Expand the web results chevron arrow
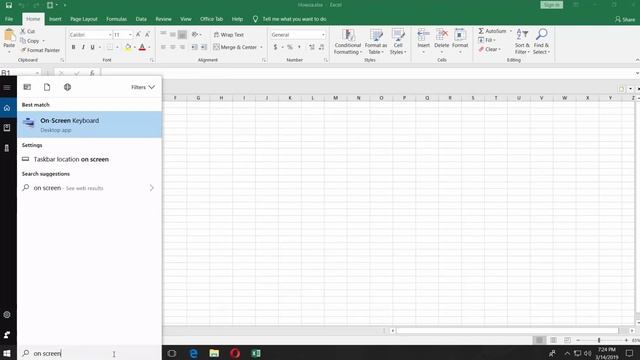Viewport: 640px width, 360px height. [x=152, y=188]
